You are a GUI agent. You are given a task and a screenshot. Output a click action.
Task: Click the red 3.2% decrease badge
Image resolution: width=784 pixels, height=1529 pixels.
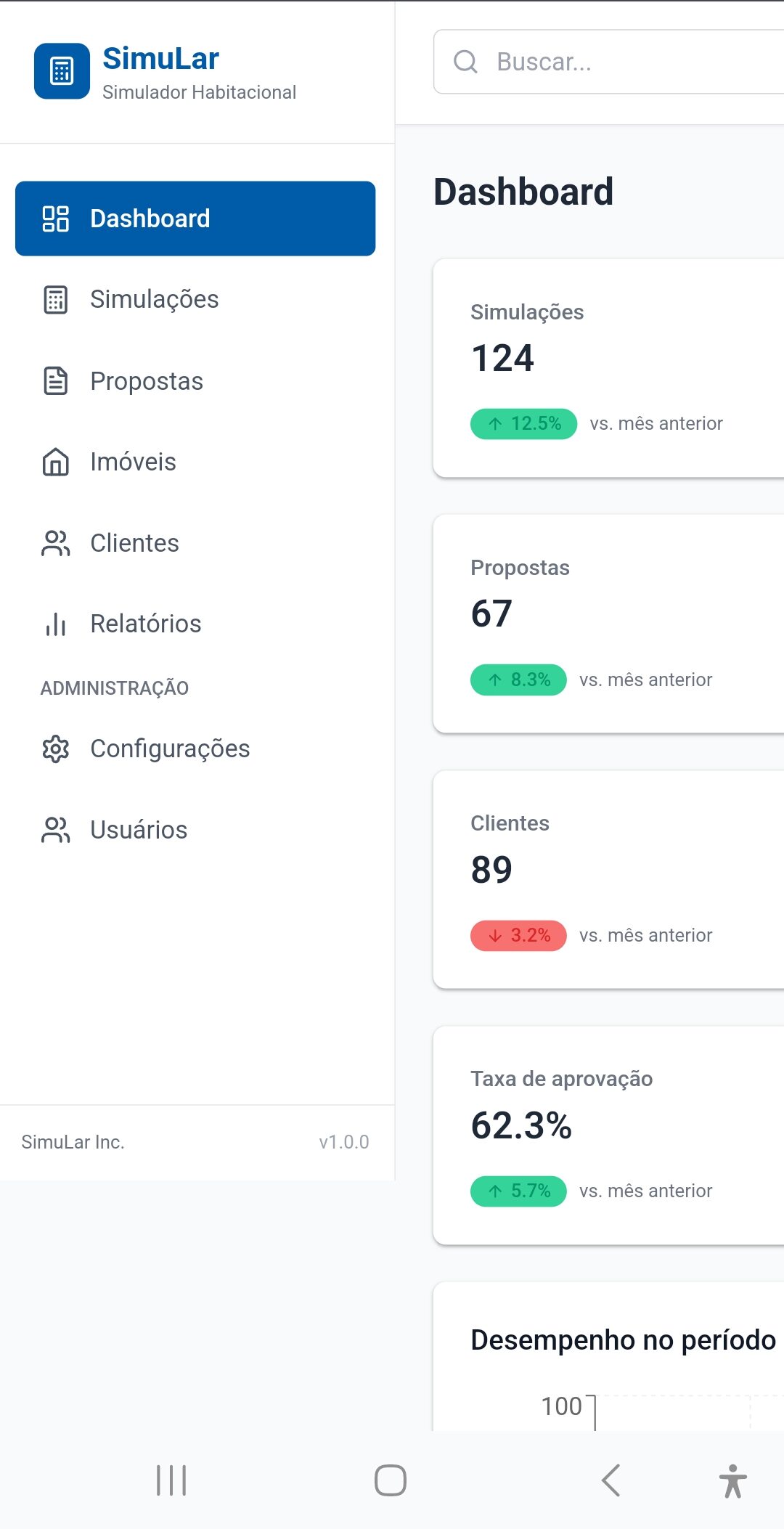518,935
